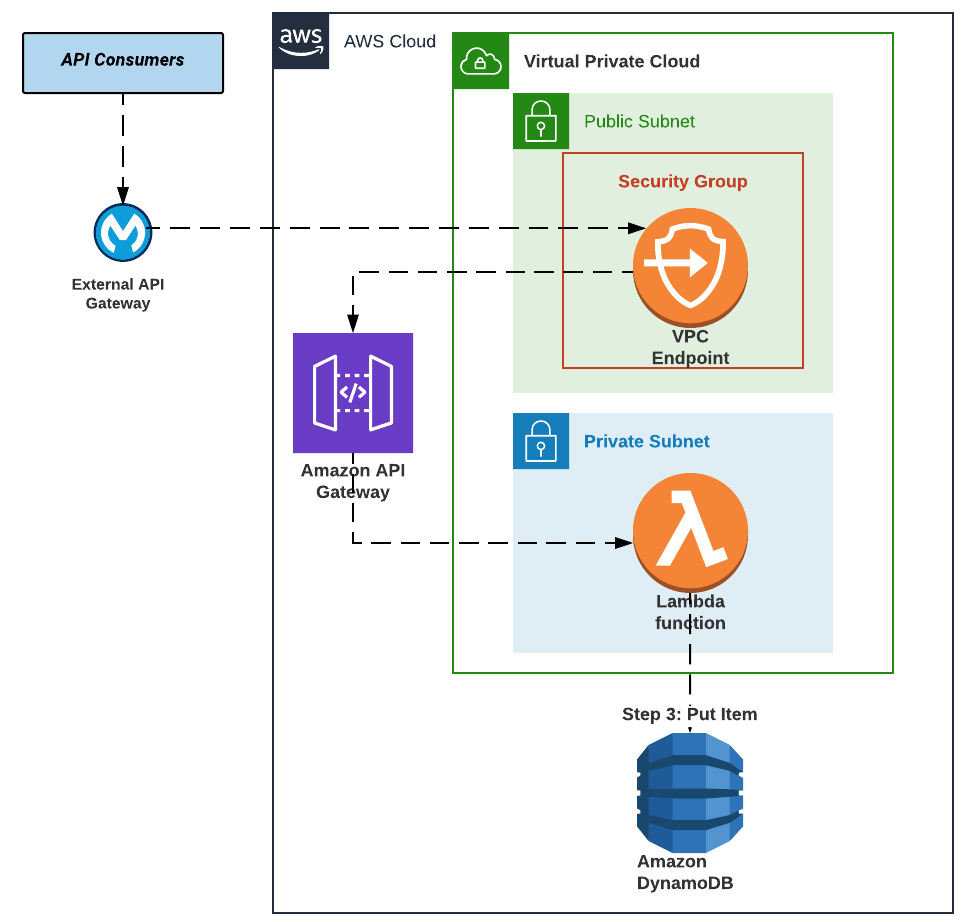
Task: Select the orange VPC Endpoint shield icon
Action: [690, 265]
